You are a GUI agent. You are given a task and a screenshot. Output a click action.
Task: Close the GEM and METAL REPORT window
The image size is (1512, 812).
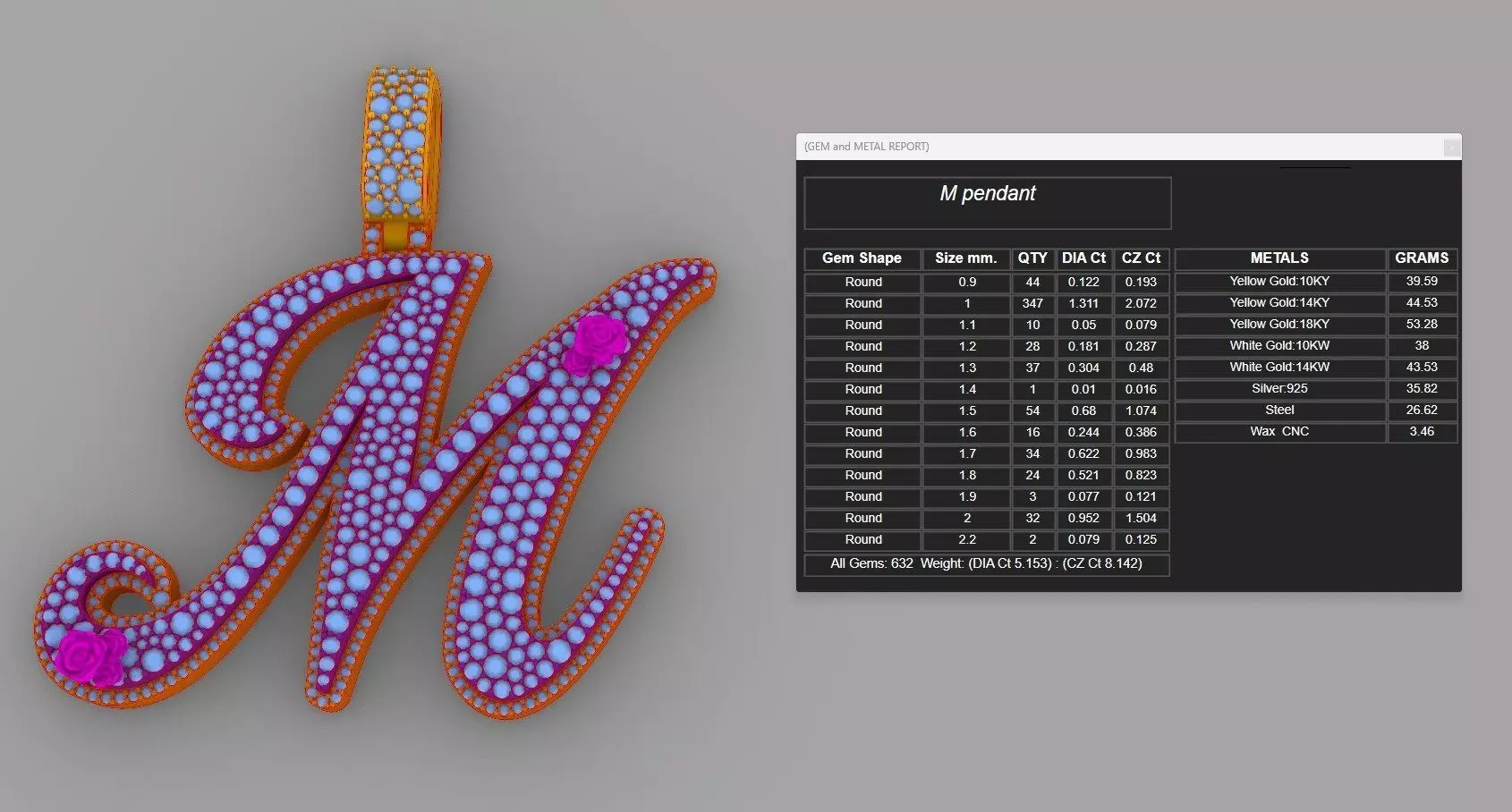click(x=1451, y=147)
